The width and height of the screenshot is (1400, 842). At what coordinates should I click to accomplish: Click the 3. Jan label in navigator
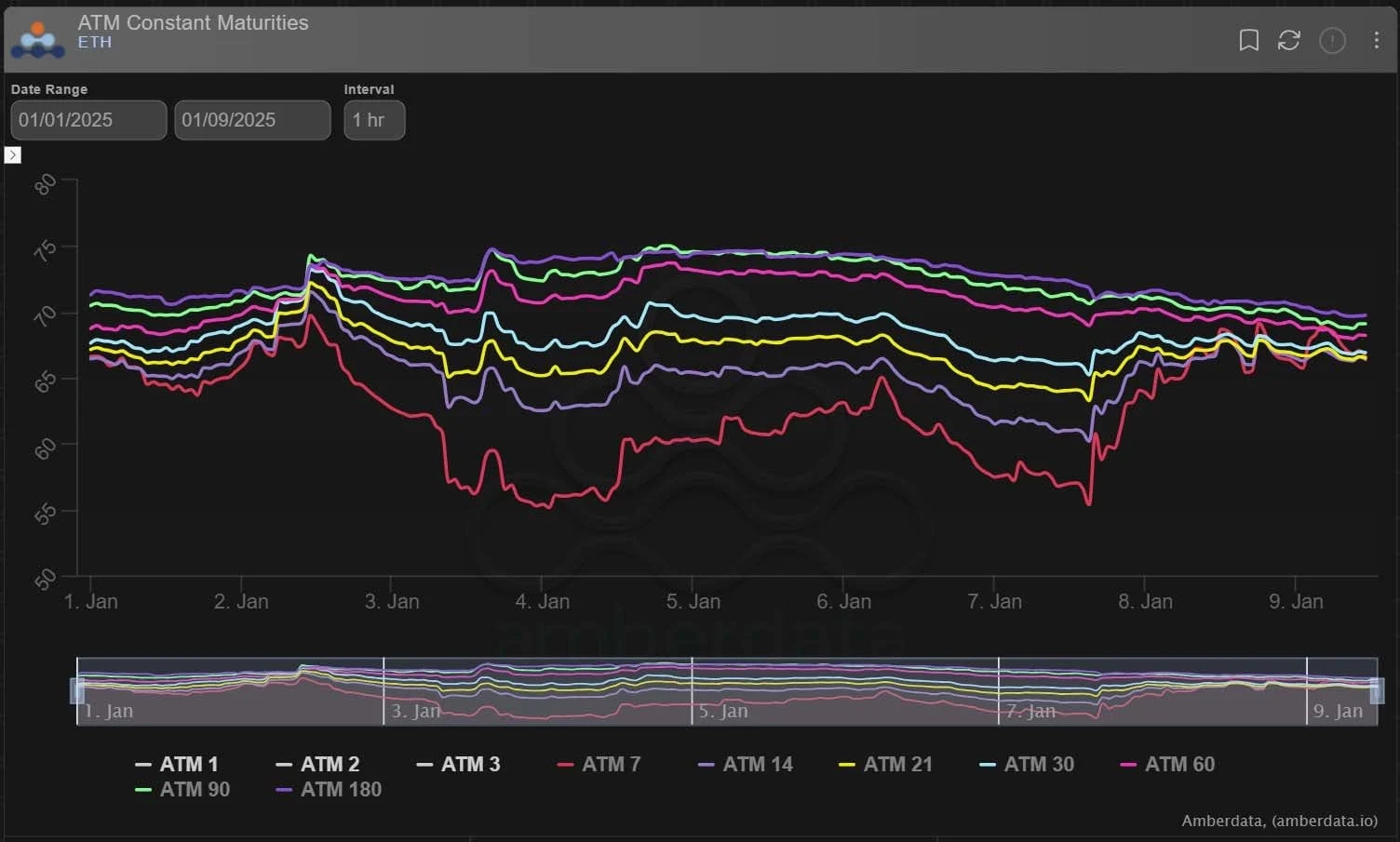pos(416,711)
